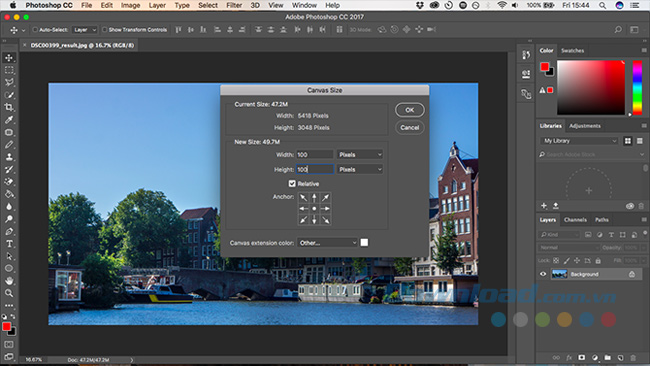650x366 pixels.
Task: Switch to the Channels tab
Action: click(x=575, y=220)
